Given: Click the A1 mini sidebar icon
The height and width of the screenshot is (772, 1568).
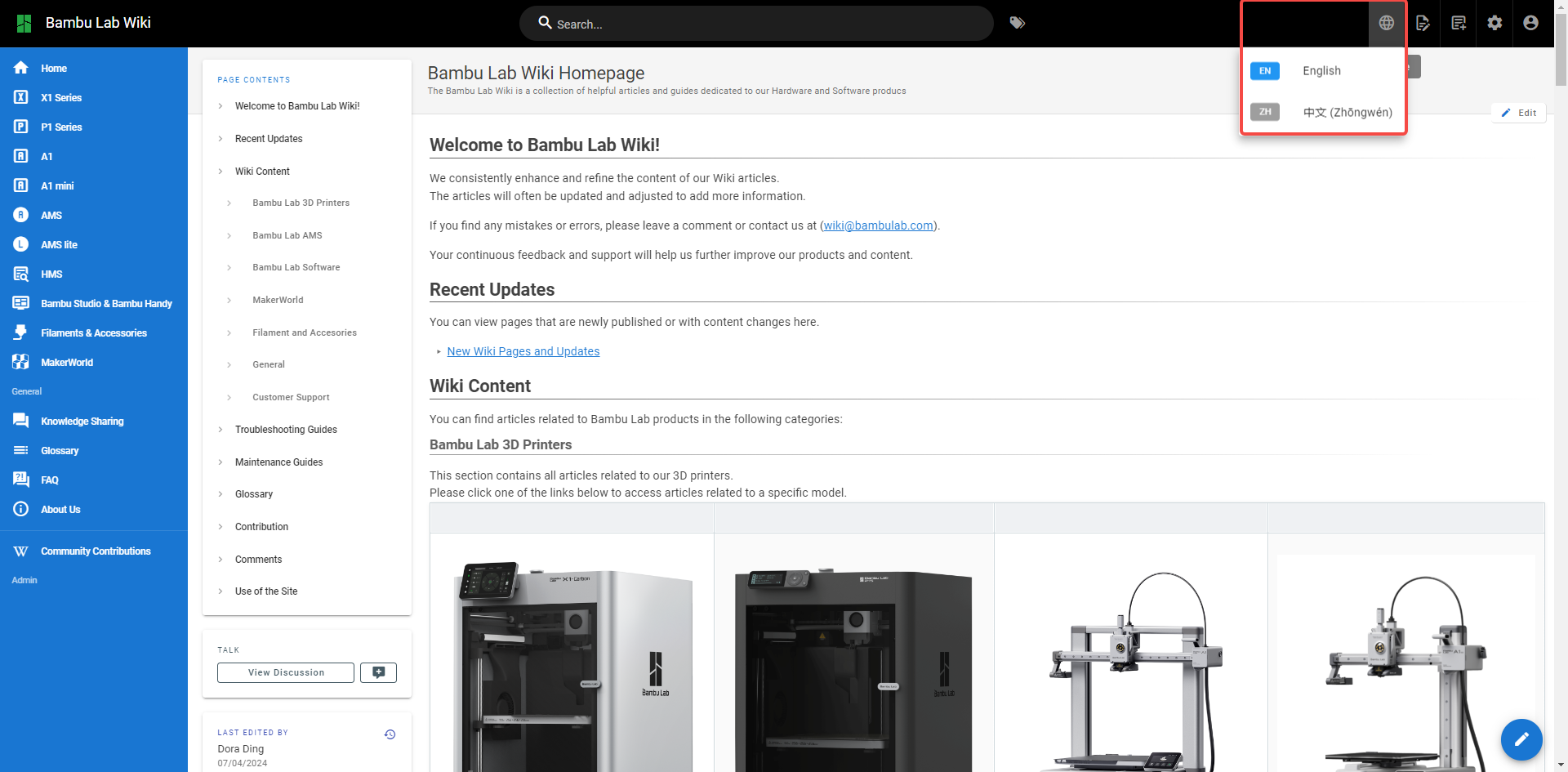Looking at the screenshot, I should (x=21, y=185).
